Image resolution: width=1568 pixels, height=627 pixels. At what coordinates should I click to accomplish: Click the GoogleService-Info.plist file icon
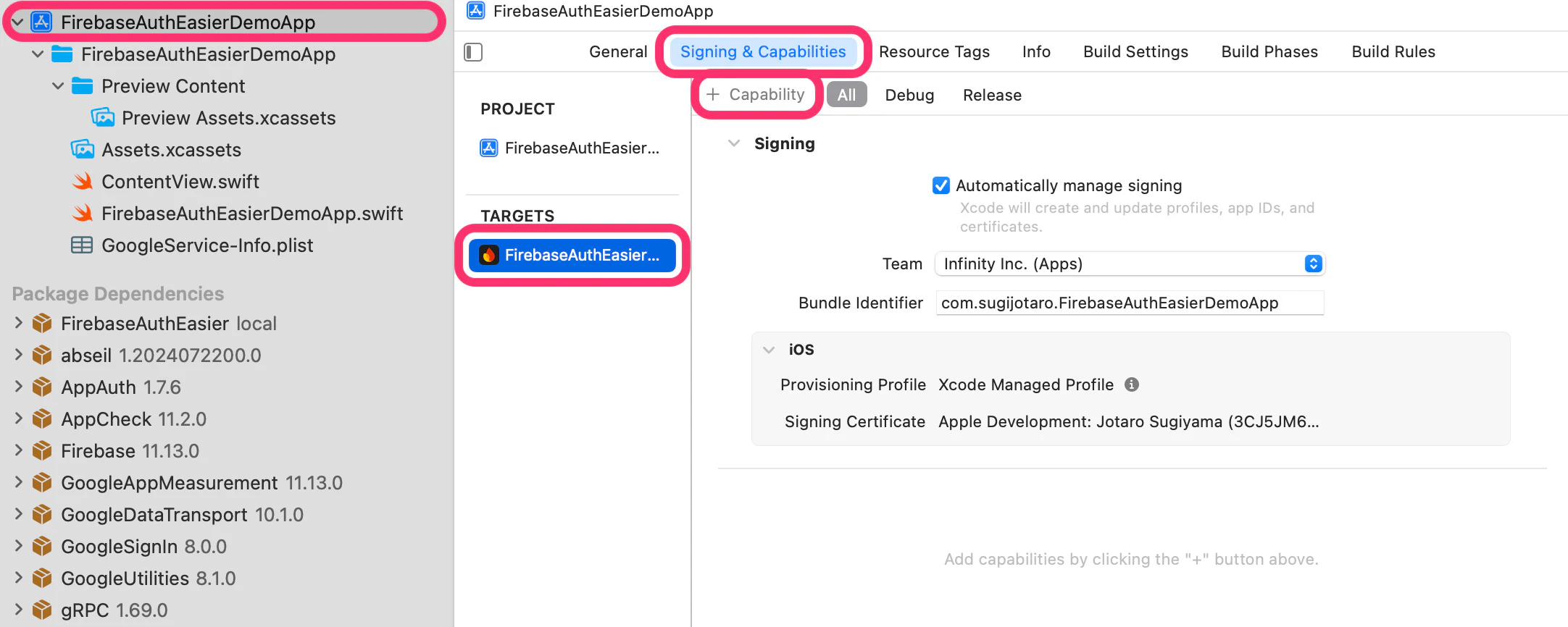(82, 245)
